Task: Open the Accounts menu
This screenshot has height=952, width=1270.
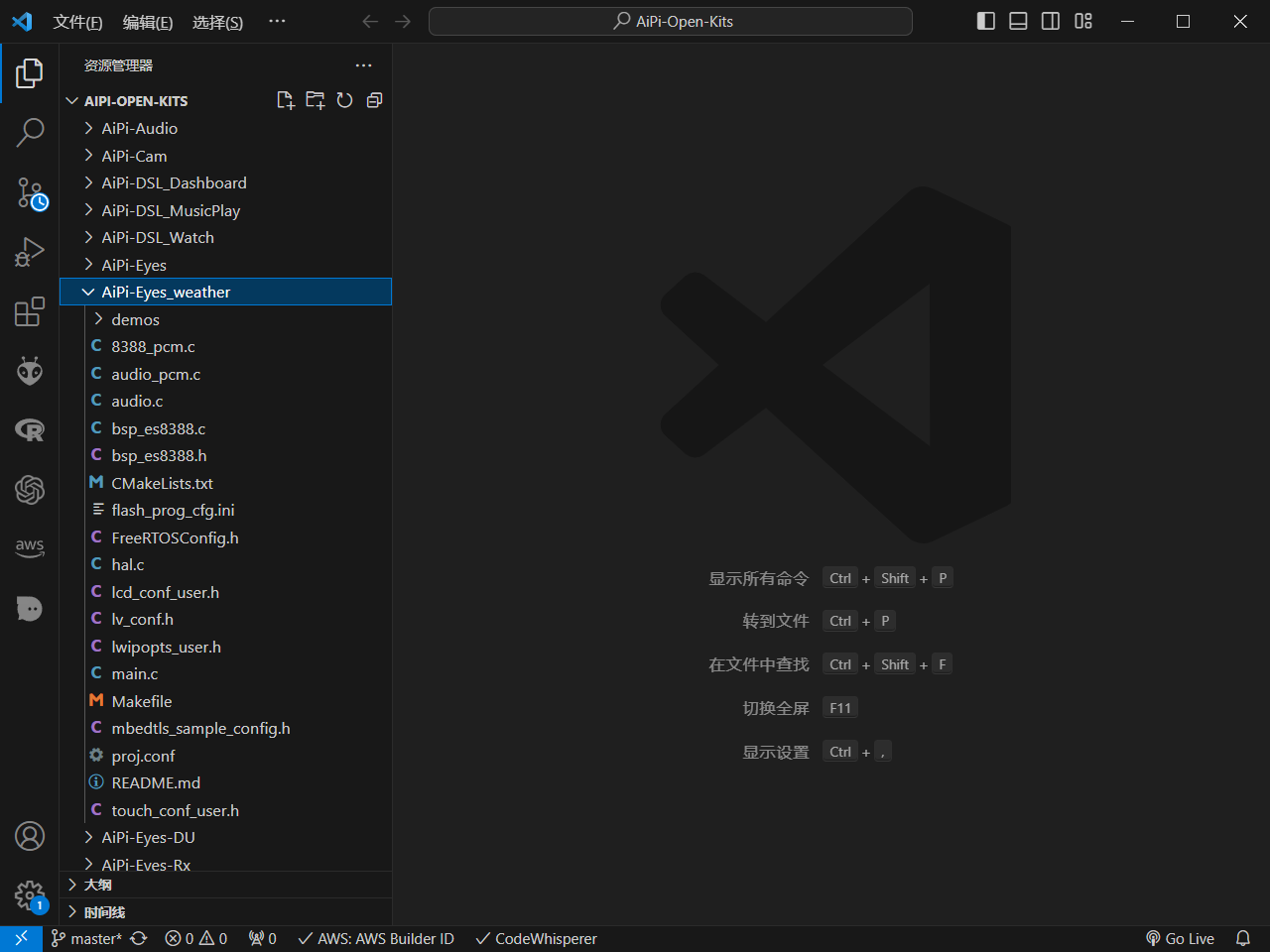Action: 30,836
